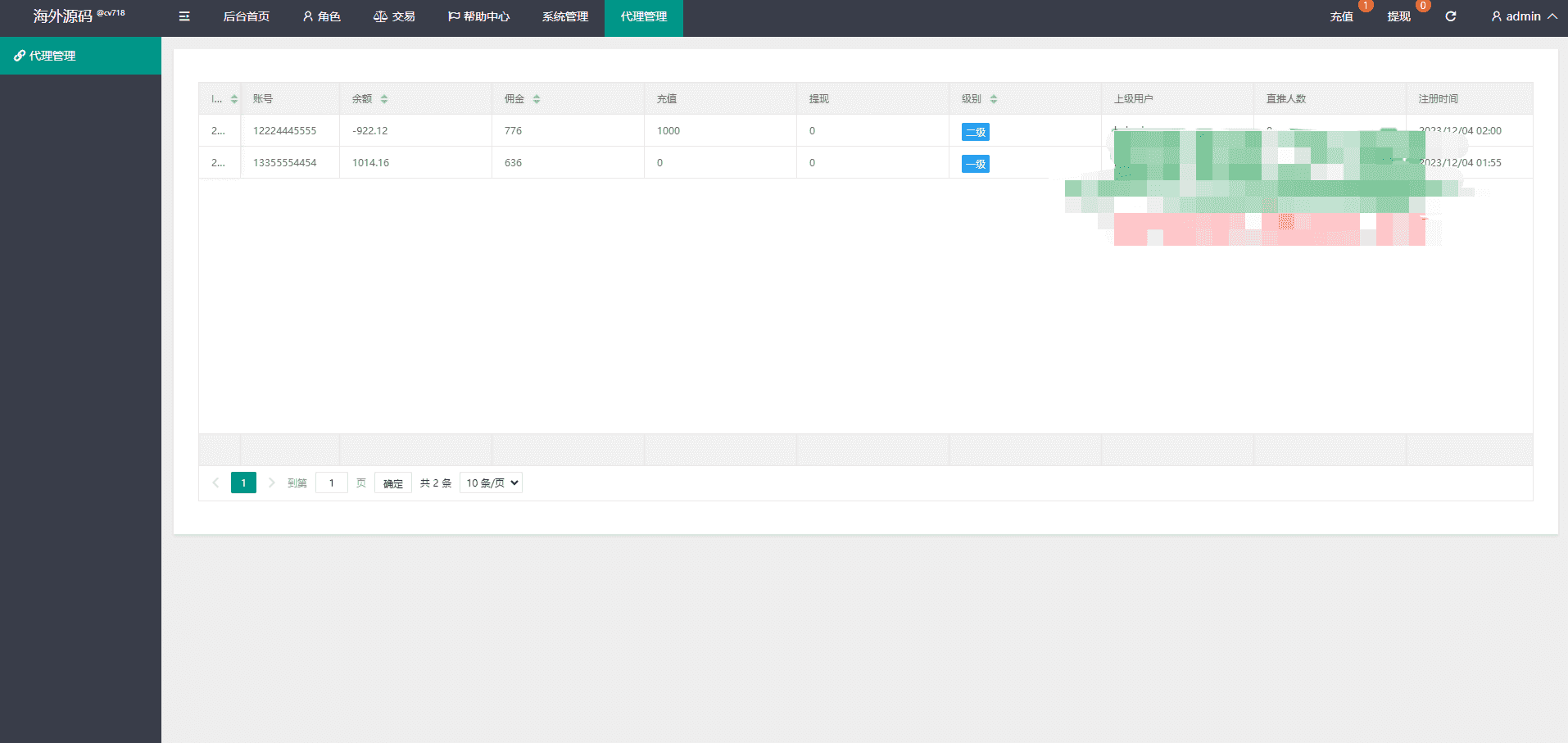The image size is (1568, 743).
Task: Open 充值 recharge notifications
Action: (x=1342, y=16)
